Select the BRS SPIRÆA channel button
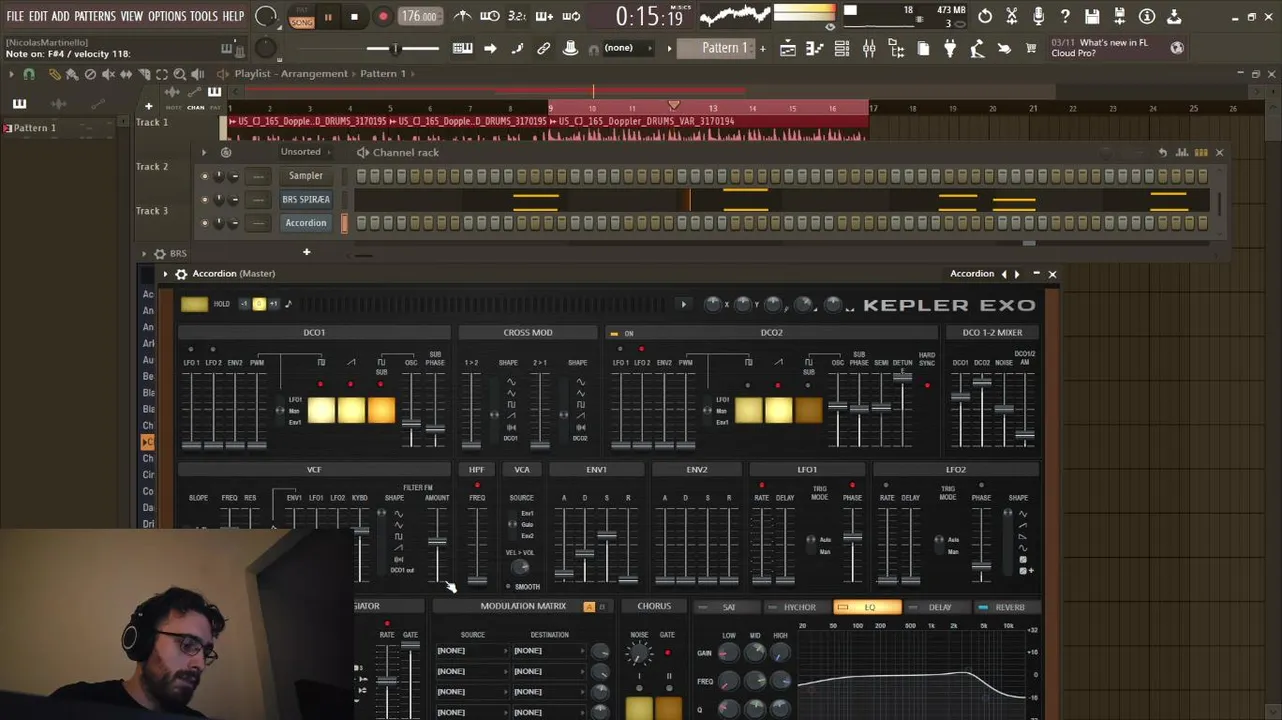Viewport: 1282px width, 720px height. click(x=306, y=200)
